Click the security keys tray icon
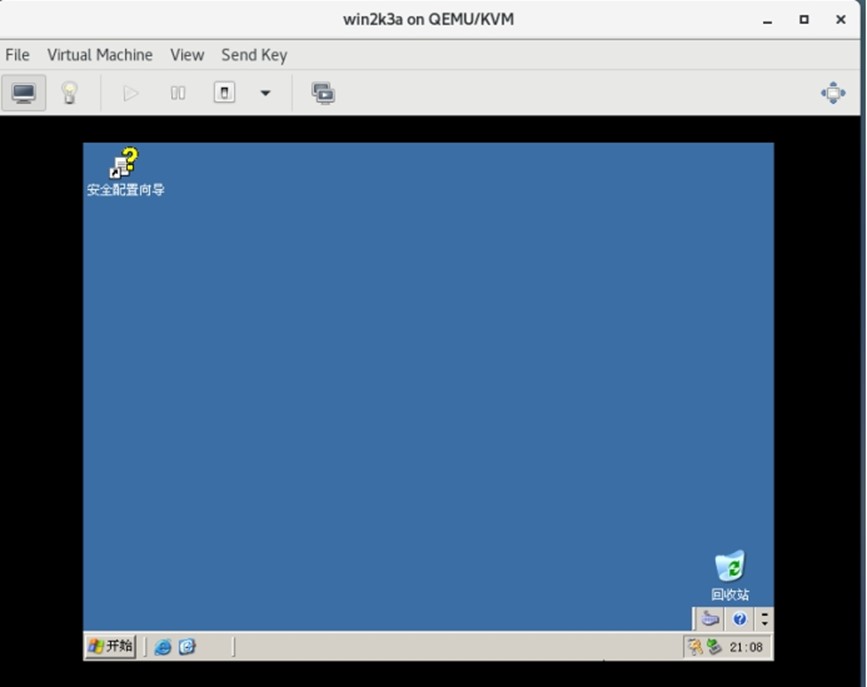This screenshot has width=867, height=687. pos(694,647)
